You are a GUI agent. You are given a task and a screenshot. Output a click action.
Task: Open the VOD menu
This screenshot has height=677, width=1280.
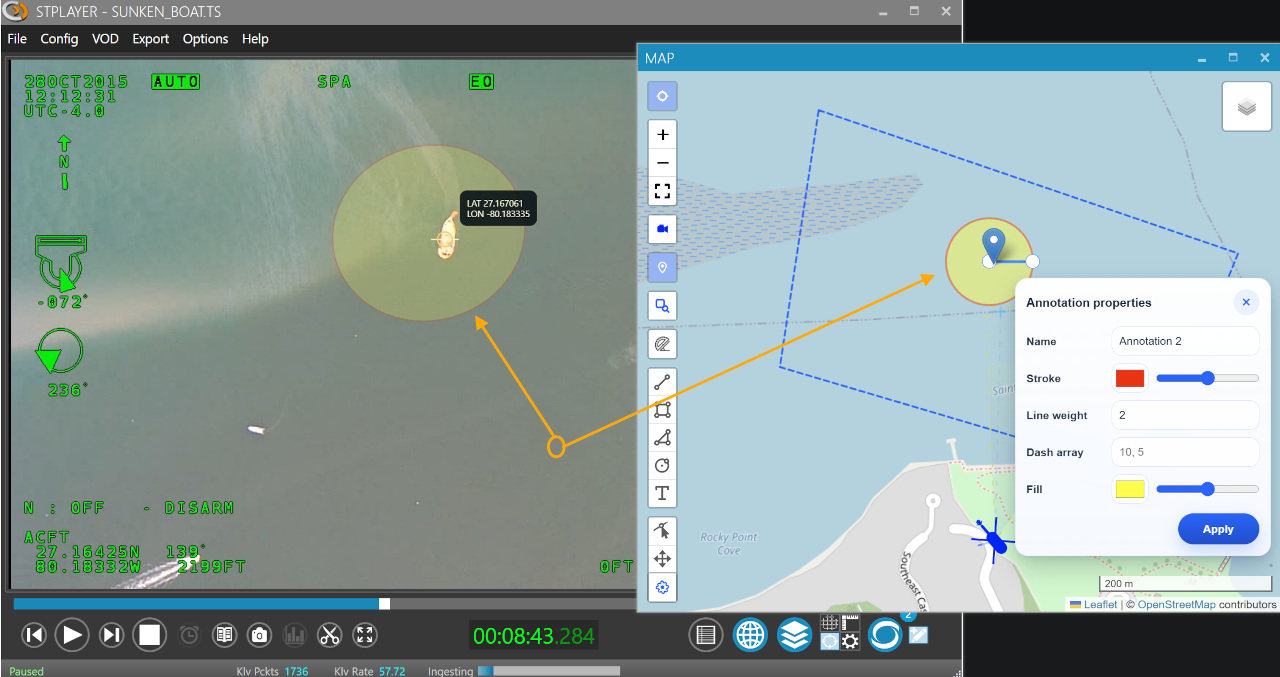coord(105,39)
